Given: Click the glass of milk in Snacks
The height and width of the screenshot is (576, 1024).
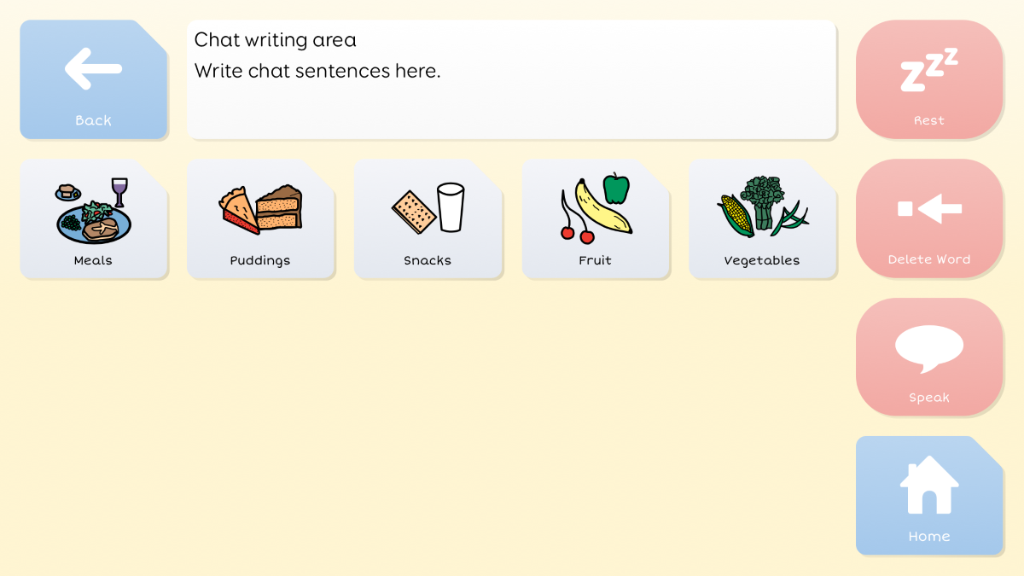Looking at the screenshot, I should coord(451,207).
